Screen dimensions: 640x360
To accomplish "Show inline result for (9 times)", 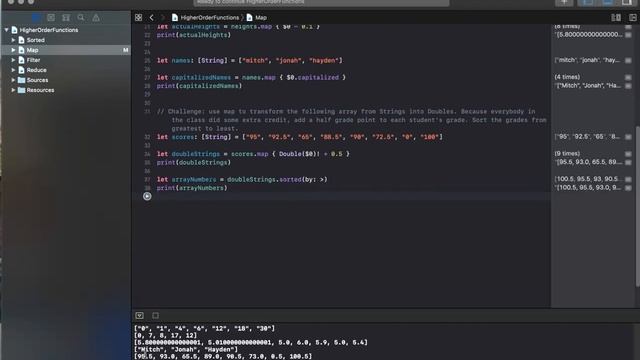I will [628, 154].
